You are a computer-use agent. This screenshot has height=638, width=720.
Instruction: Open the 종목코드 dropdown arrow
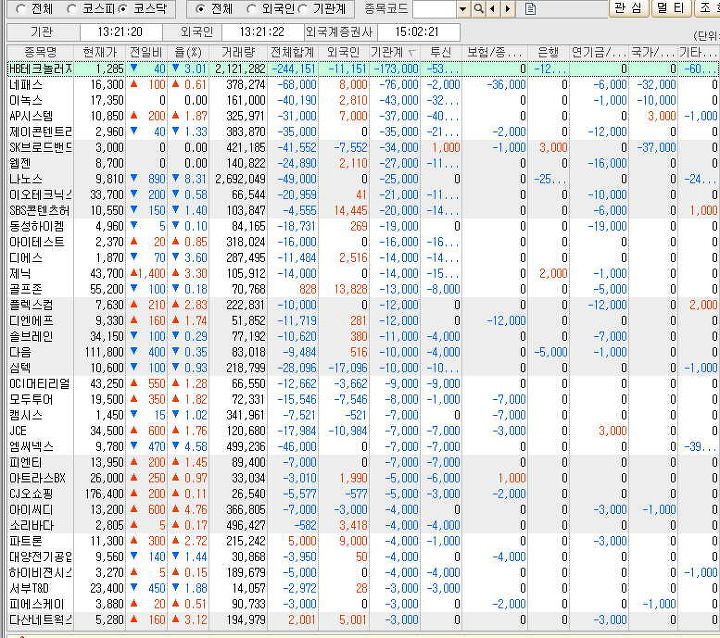pos(463,9)
